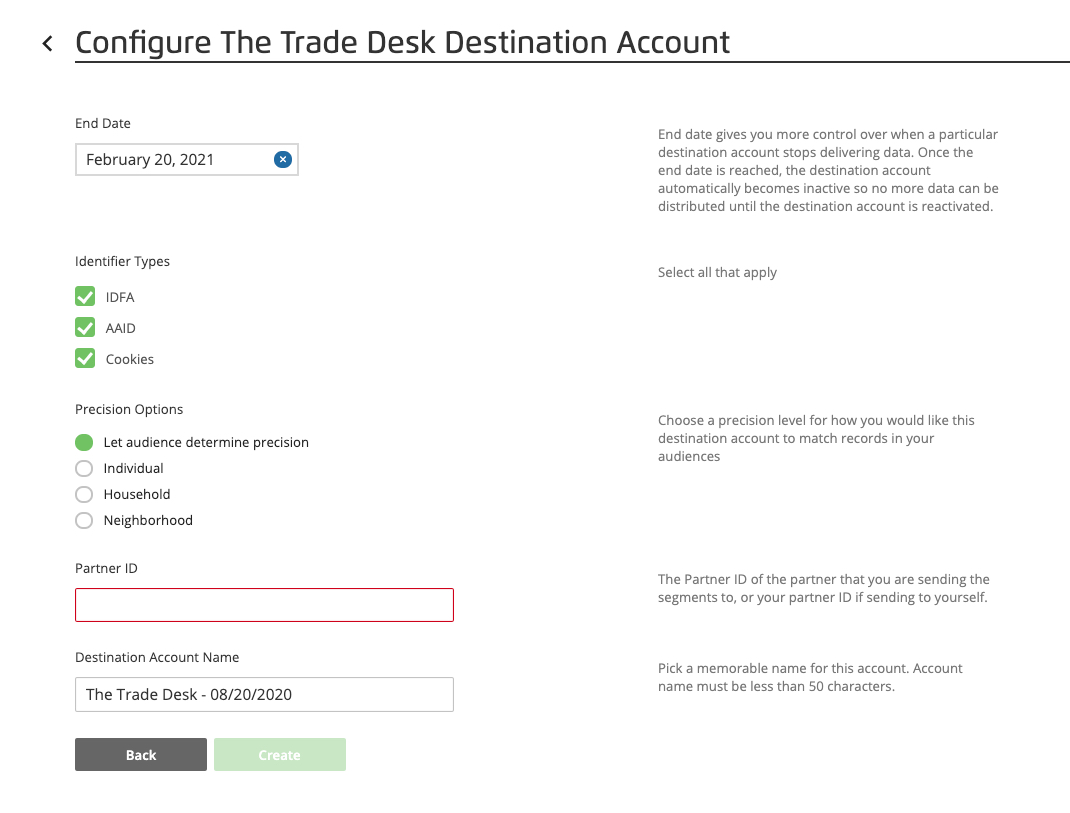Go back using the left chevron icon
Image resolution: width=1070 pixels, height=813 pixels.
(x=47, y=44)
